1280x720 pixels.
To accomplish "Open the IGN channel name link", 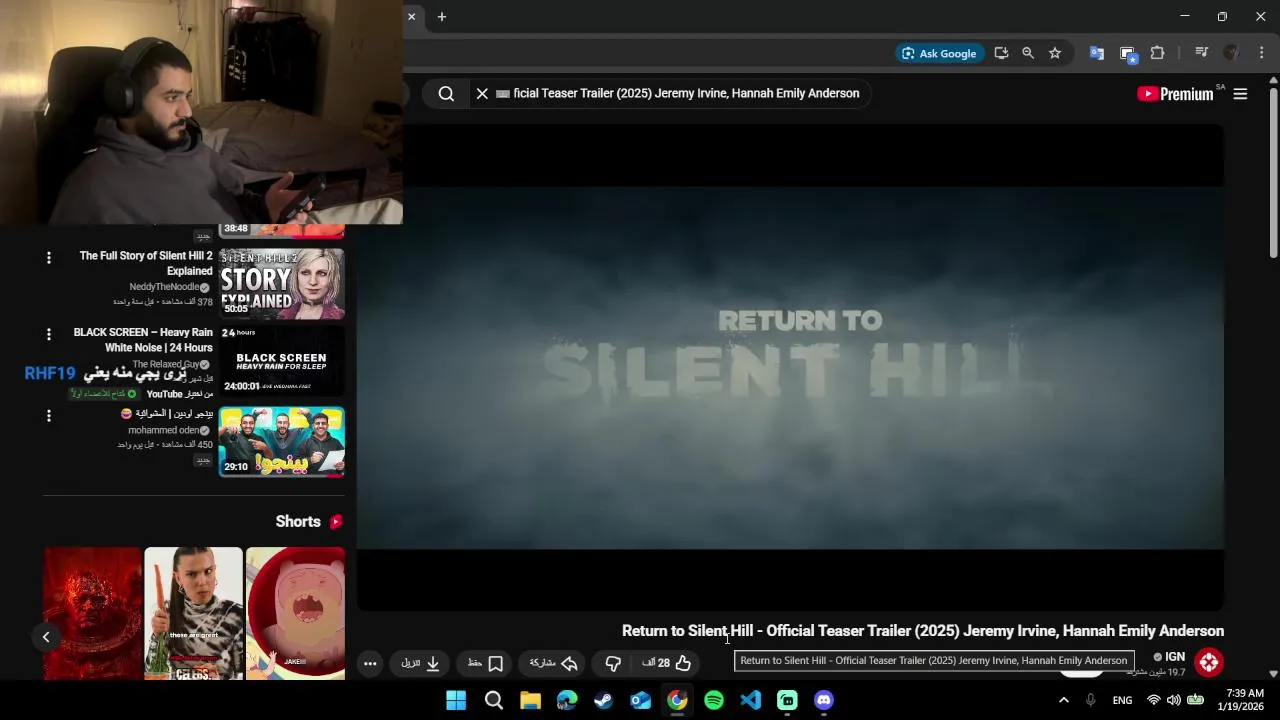I will click(1174, 657).
